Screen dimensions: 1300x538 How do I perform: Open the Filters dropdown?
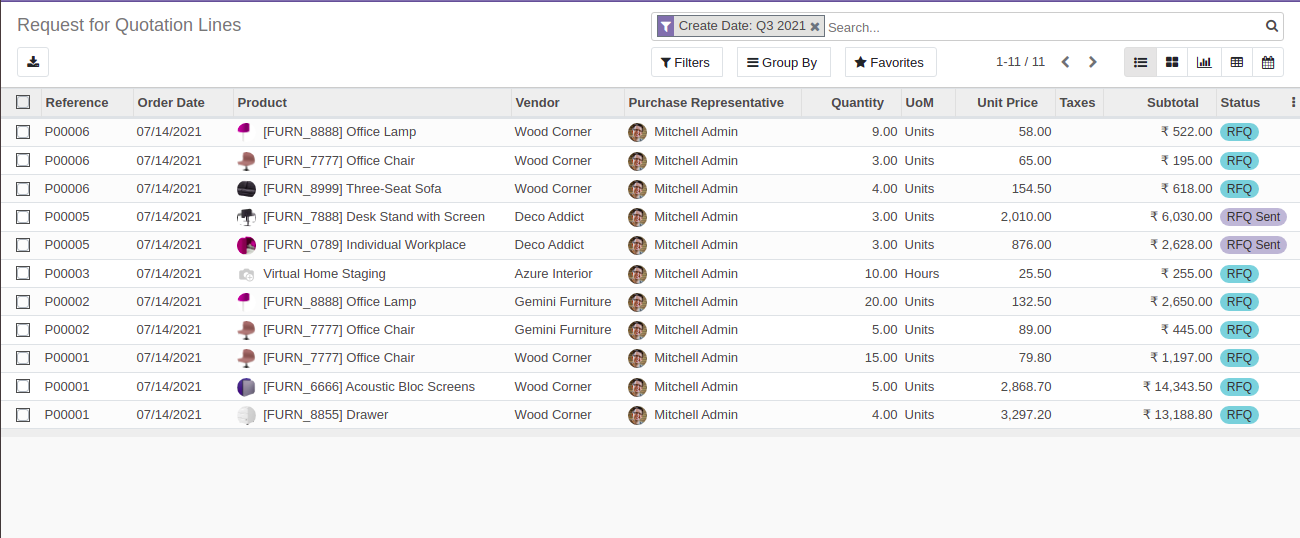686,62
